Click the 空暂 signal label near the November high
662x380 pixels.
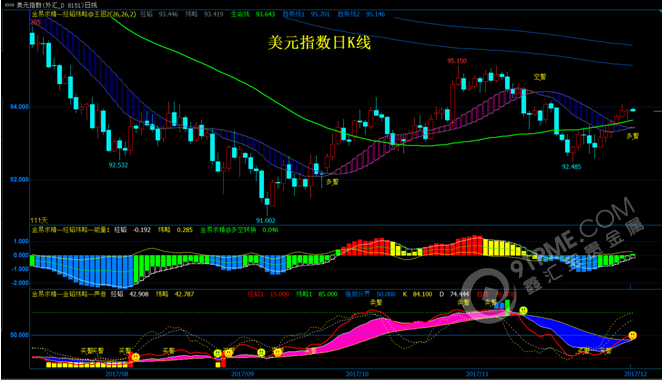540,77
